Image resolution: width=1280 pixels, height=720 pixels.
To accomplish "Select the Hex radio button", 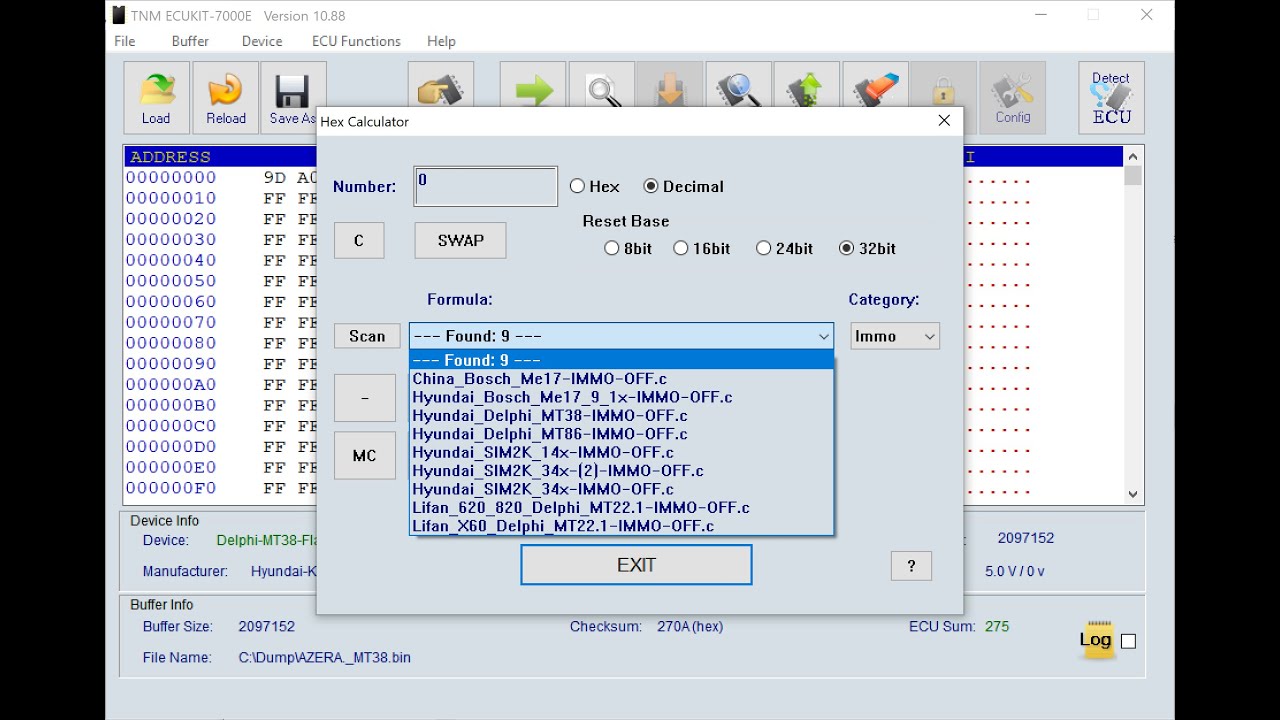I will coord(577,186).
